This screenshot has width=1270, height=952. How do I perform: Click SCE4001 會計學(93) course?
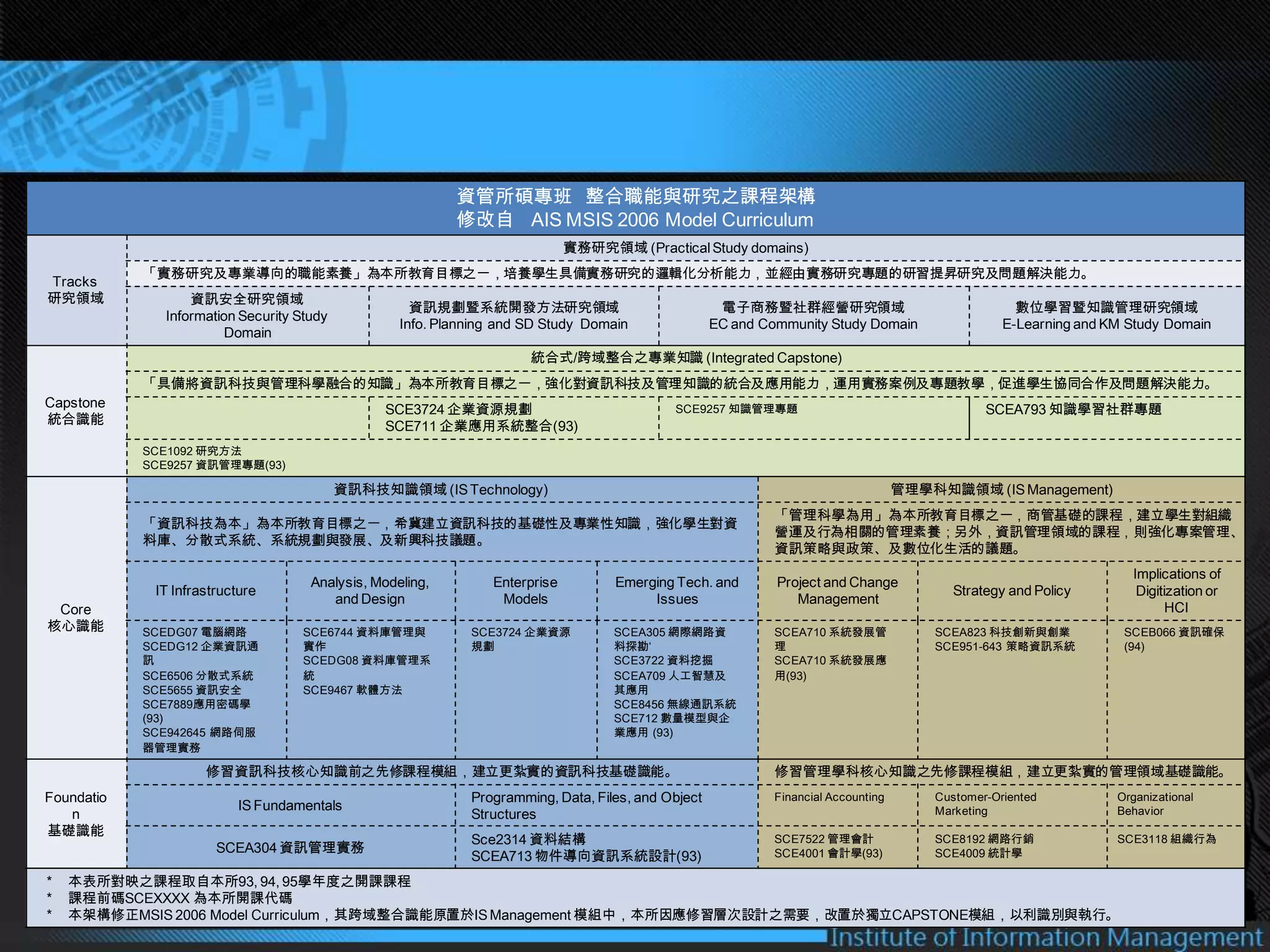828,853
